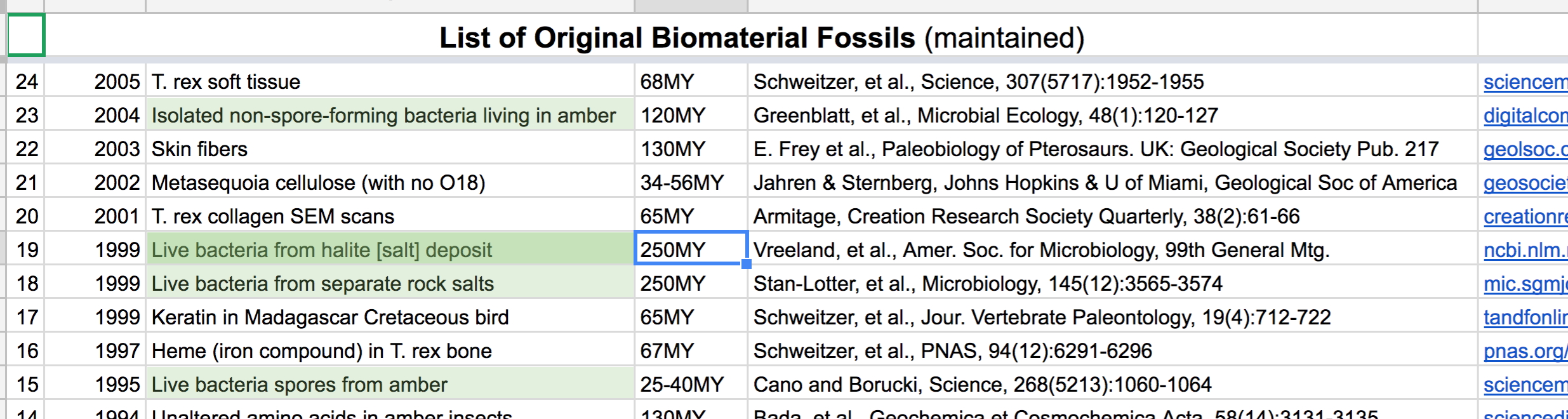Viewport: 1568px width, 419px height.
Task: Open the tandfonline link for Keratin row
Action: tap(1525, 317)
